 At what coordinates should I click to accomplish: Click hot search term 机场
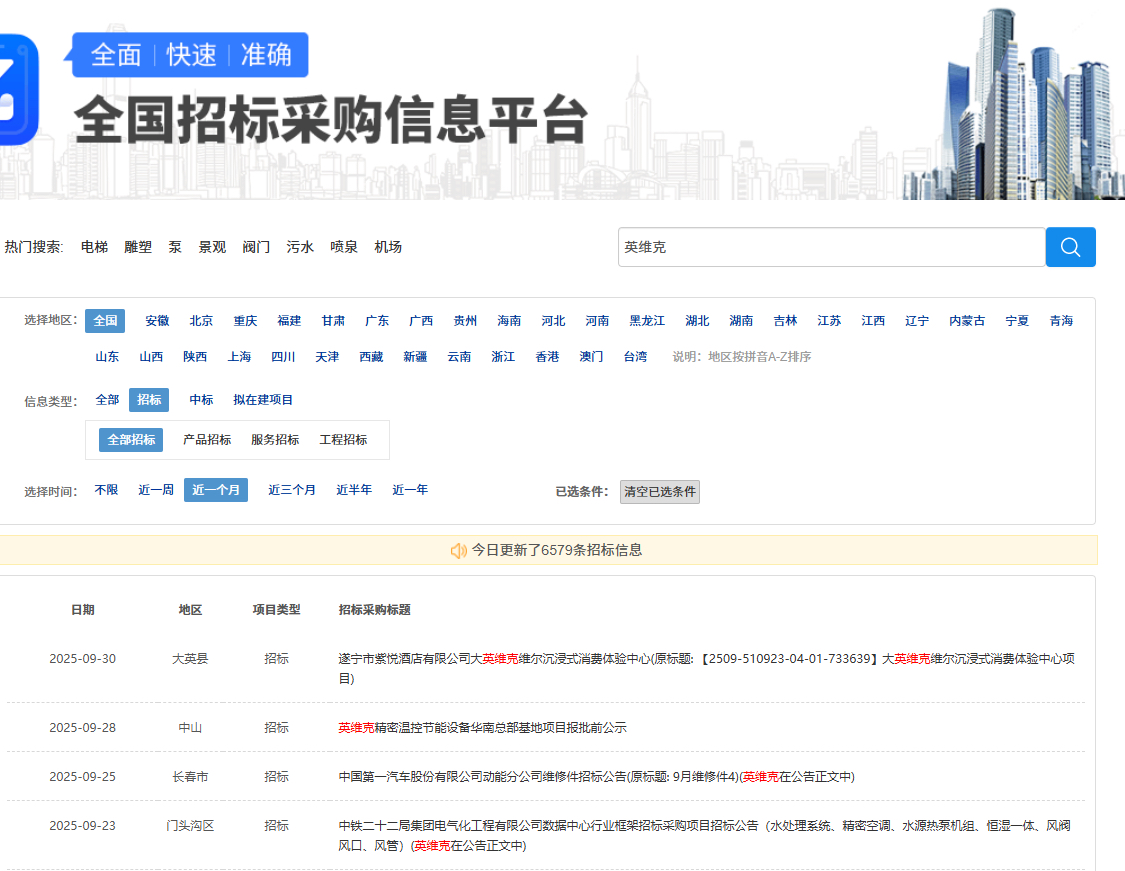[x=387, y=247]
